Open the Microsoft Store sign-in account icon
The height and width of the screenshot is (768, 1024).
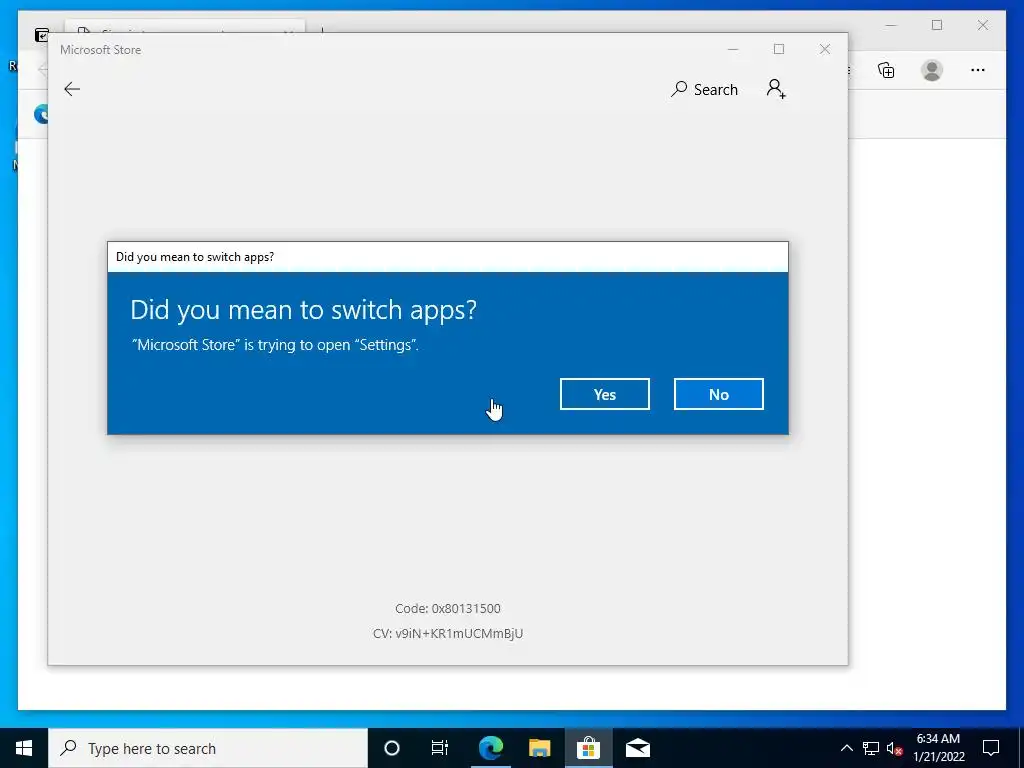(776, 89)
